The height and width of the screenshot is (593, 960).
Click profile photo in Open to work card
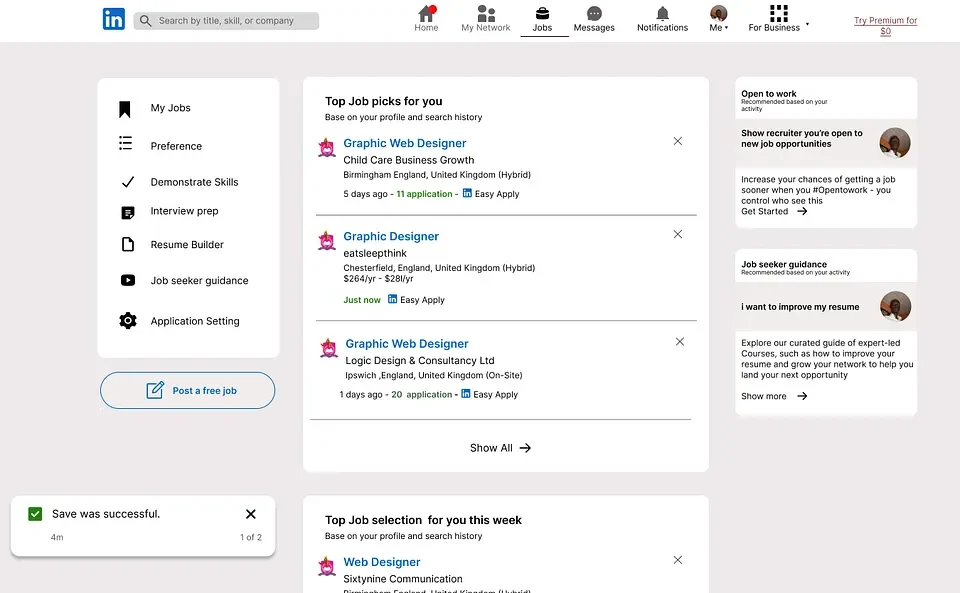pyautogui.click(x=894, y=143)
